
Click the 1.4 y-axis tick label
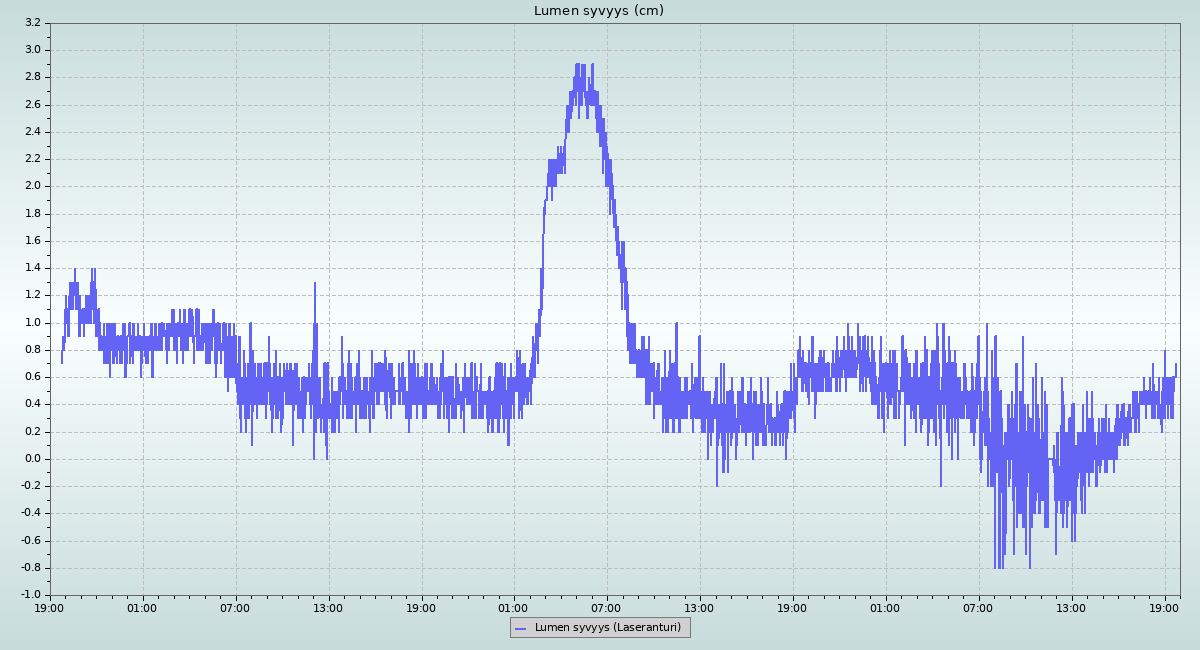[x=32, y=268]
